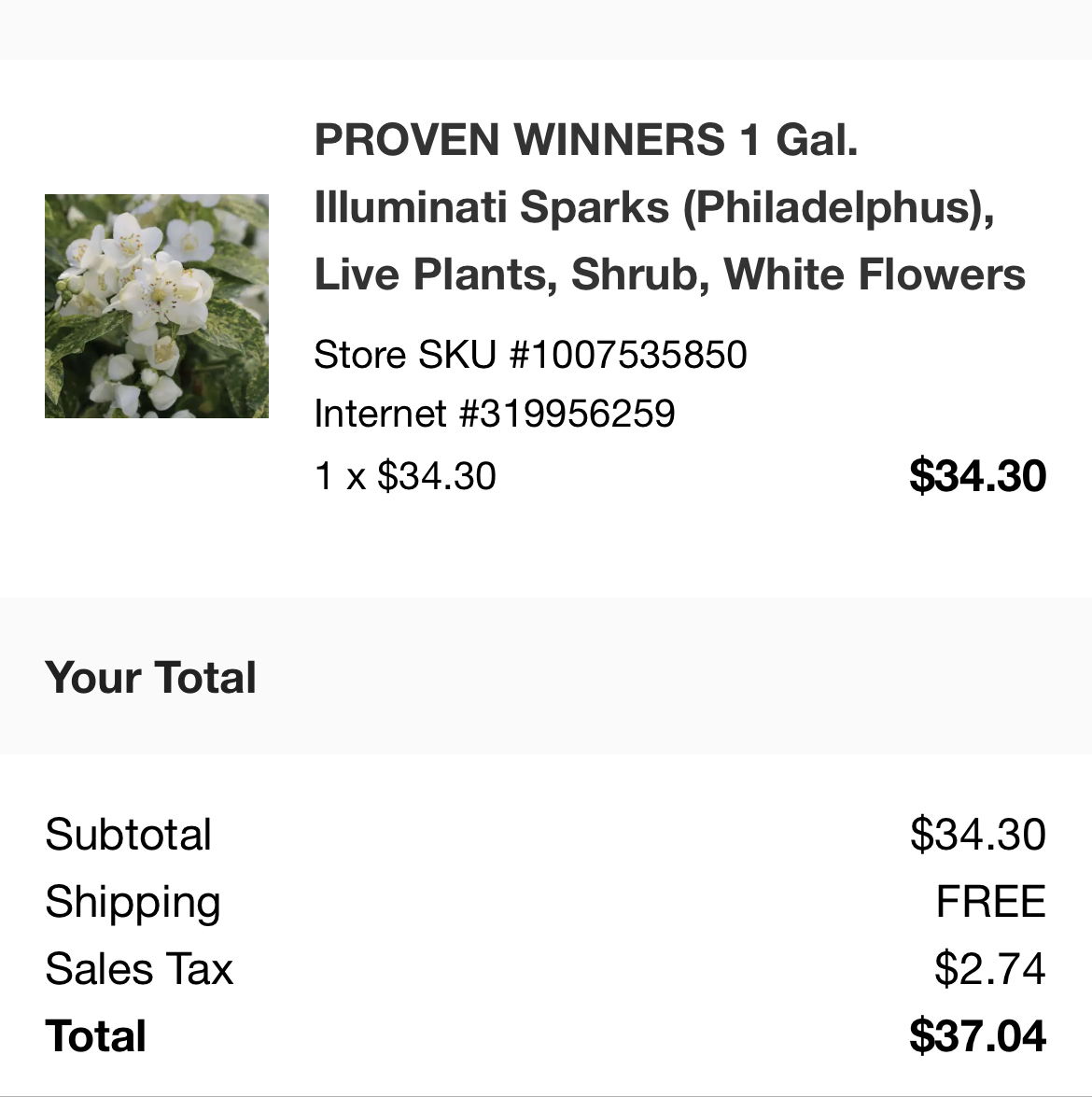The width and height of the screenshot is (1092, 1097).
Task: Click the PROVEN WINNERS brand name
Action: point(519,140)
